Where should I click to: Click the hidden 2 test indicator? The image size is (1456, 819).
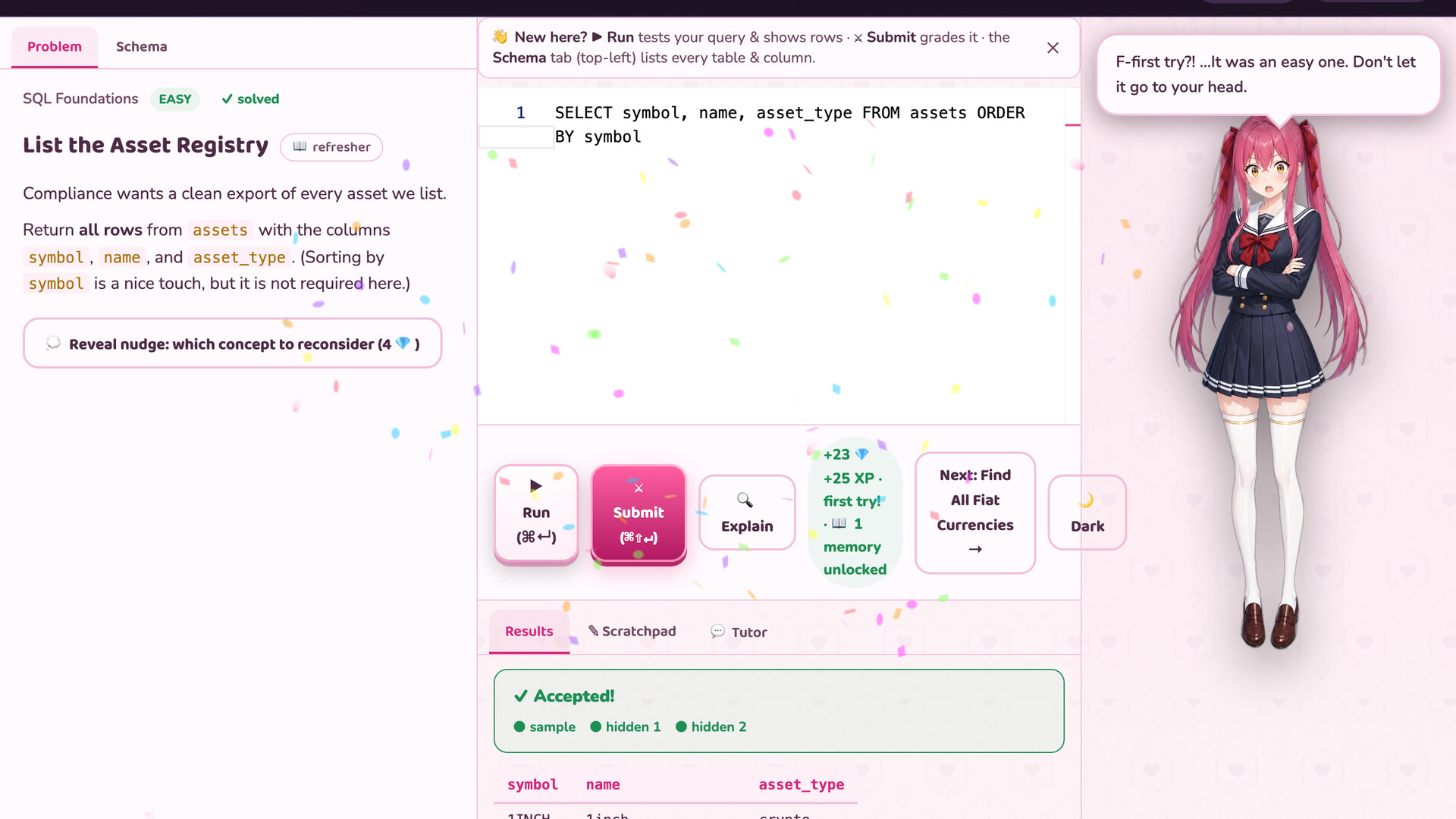(x=711, y=726)
